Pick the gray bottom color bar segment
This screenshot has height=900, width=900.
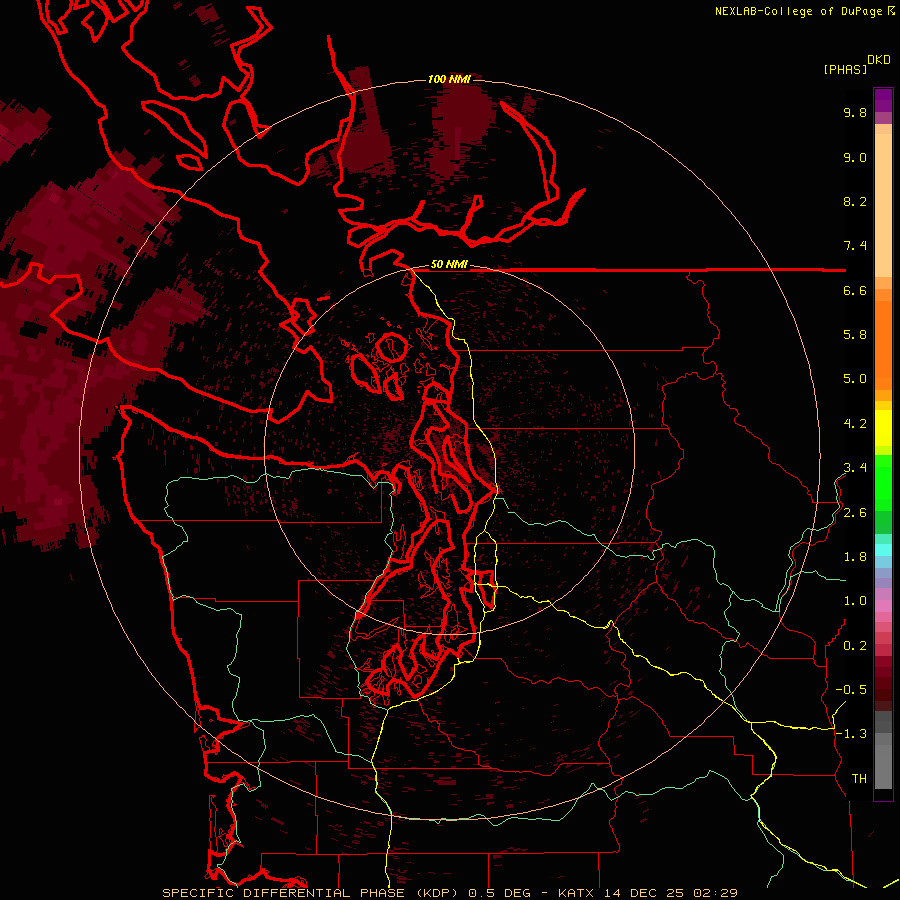click(x=883, y=767)
